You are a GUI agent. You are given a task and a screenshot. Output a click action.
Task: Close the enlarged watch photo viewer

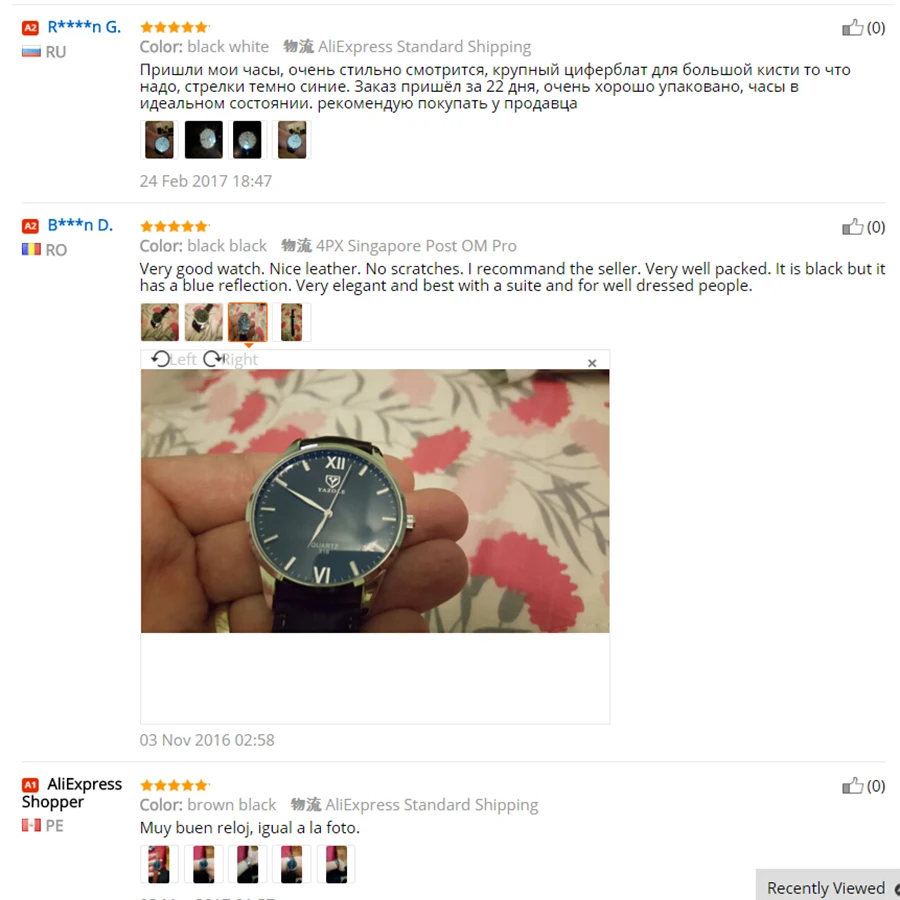[592, 363]
